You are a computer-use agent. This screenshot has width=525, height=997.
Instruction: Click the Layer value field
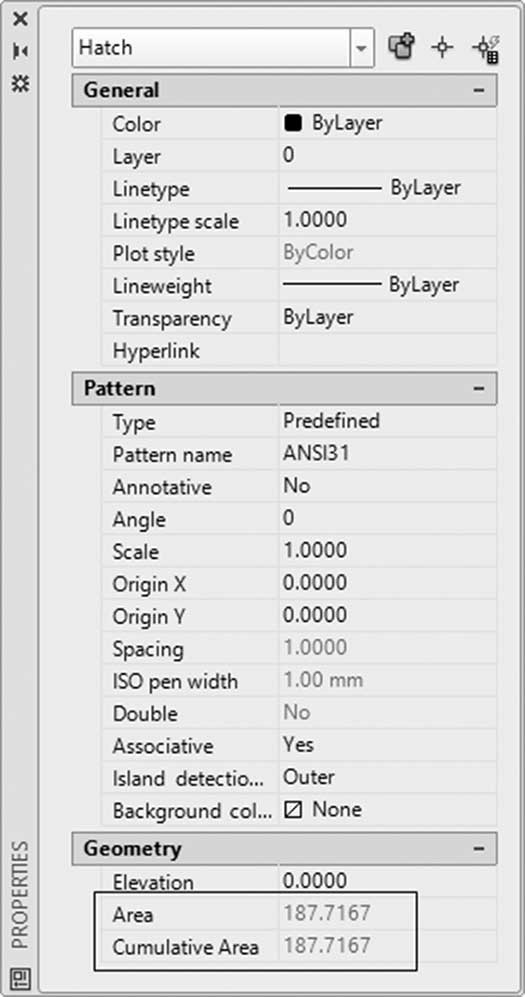point(388,156)
